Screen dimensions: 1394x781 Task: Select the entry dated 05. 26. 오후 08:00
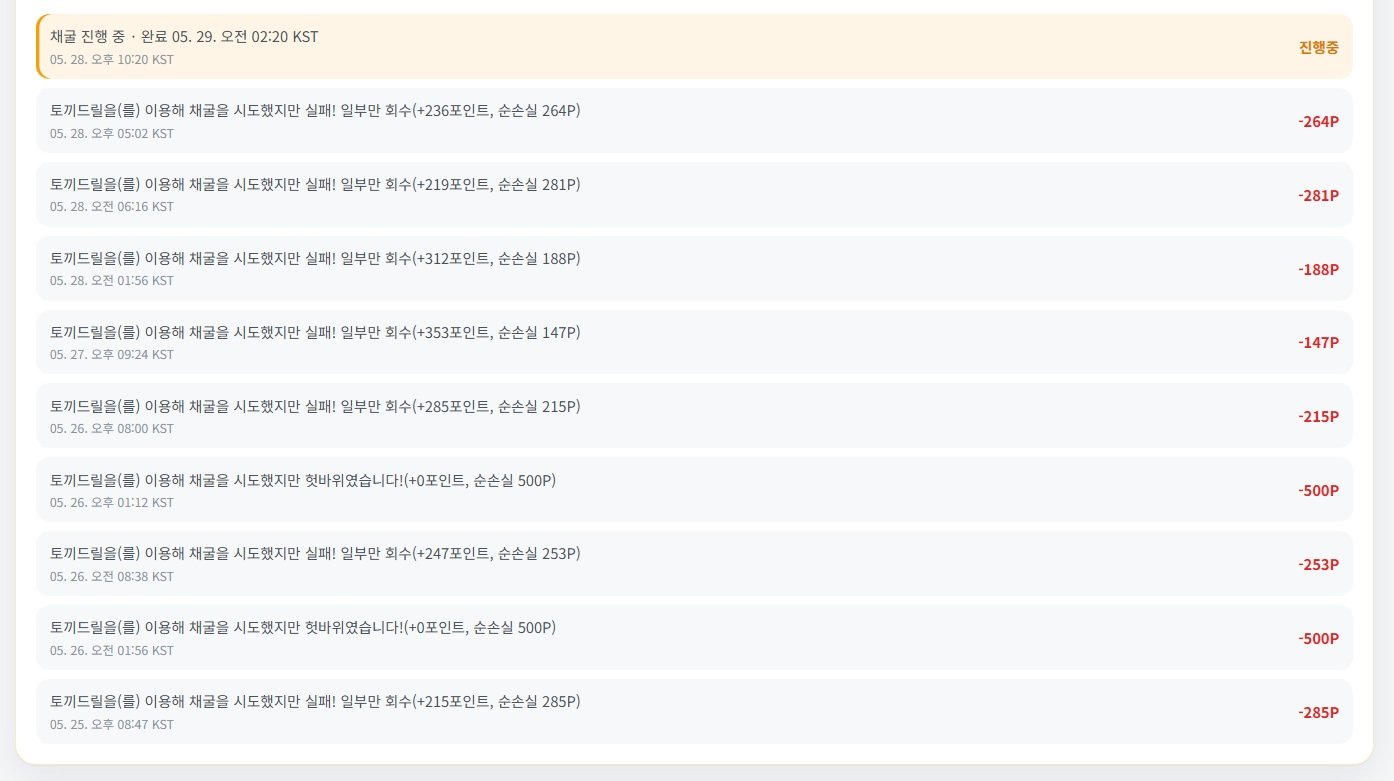pyautogui.click(x=694, y=416)
